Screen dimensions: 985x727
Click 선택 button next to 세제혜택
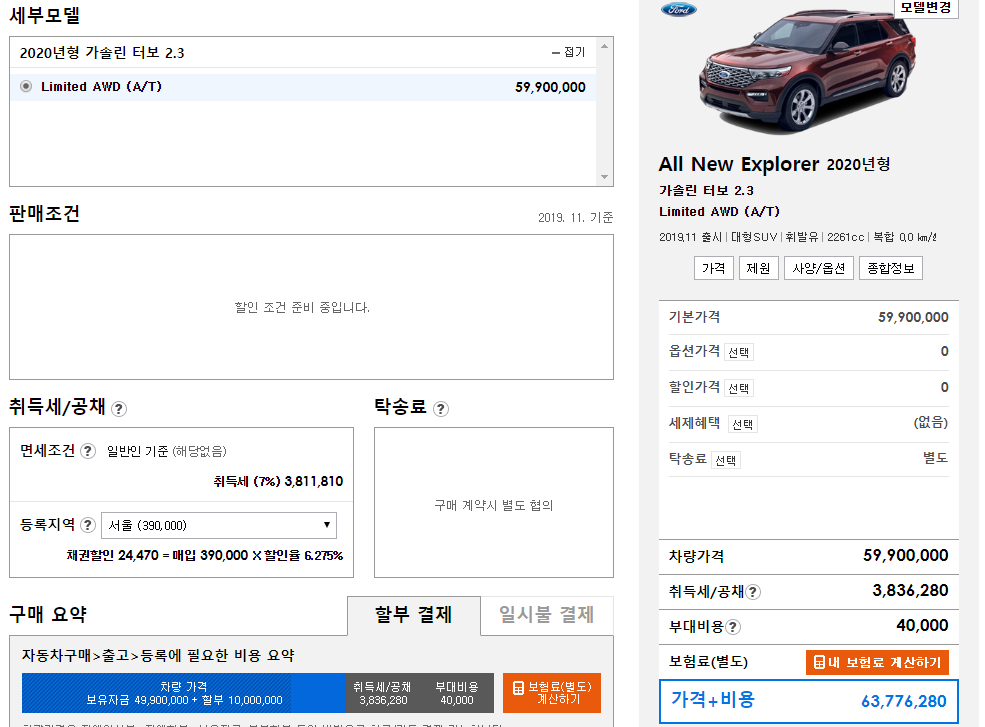743,425
